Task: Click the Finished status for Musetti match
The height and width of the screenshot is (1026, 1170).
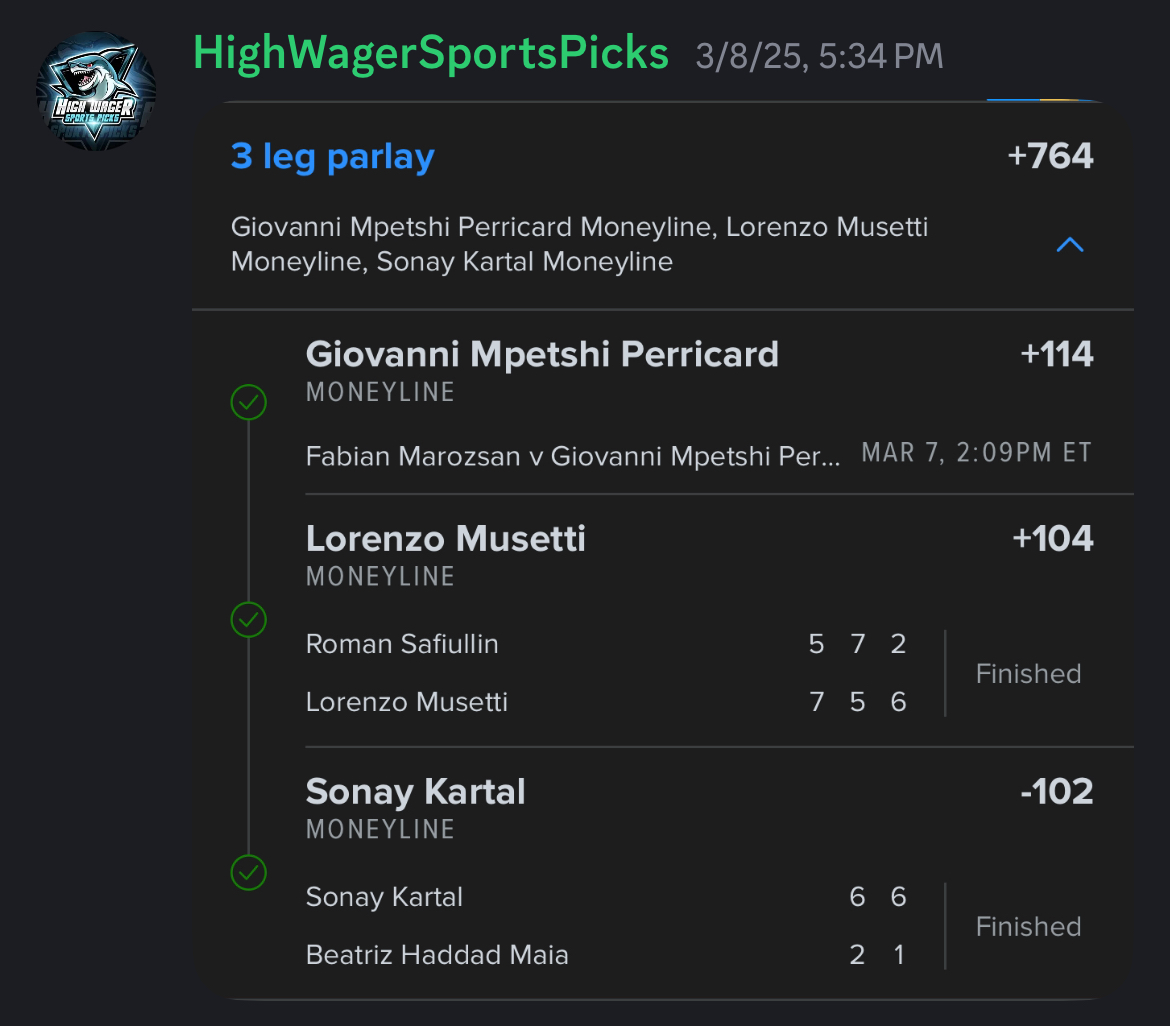Action: click(1028, 674)
